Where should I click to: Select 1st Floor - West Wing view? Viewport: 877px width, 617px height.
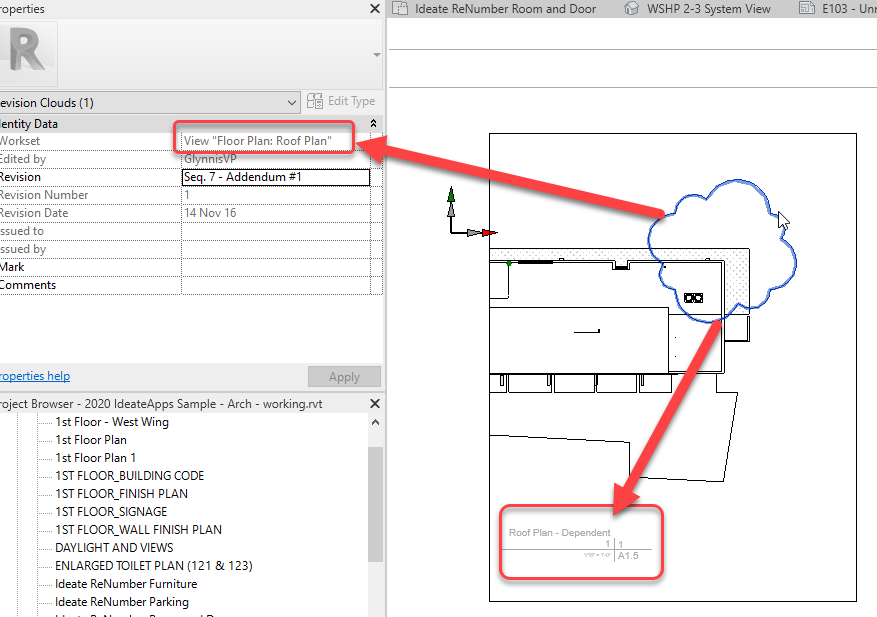112,422
